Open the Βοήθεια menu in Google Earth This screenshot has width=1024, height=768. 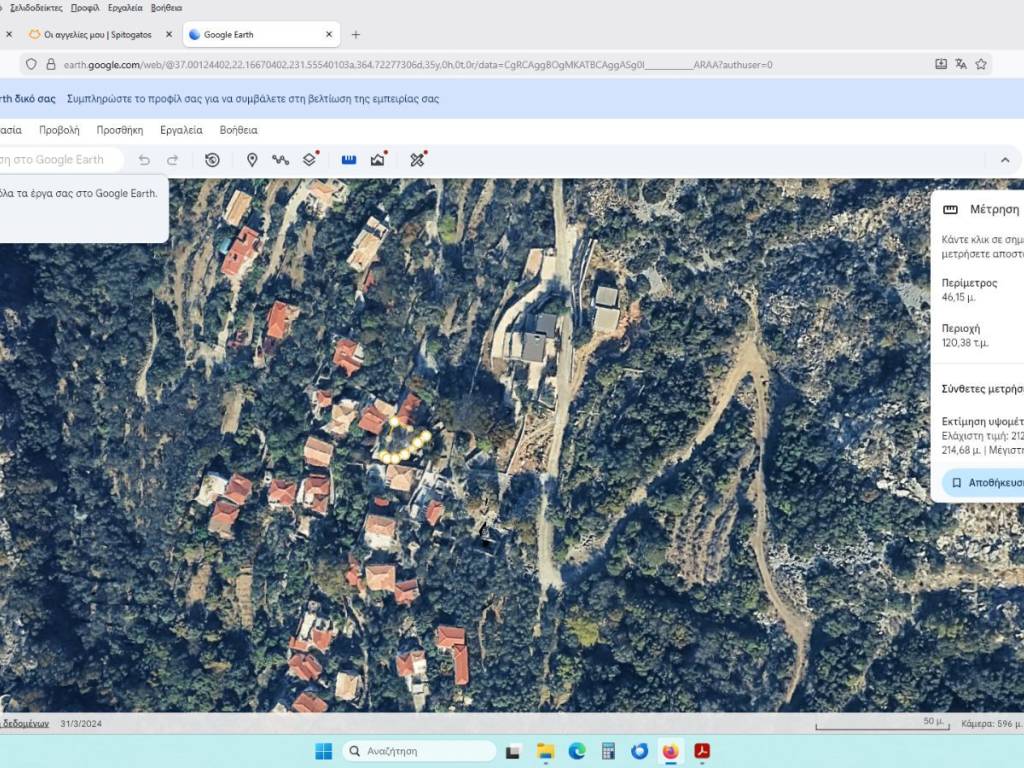pos(238,130)
